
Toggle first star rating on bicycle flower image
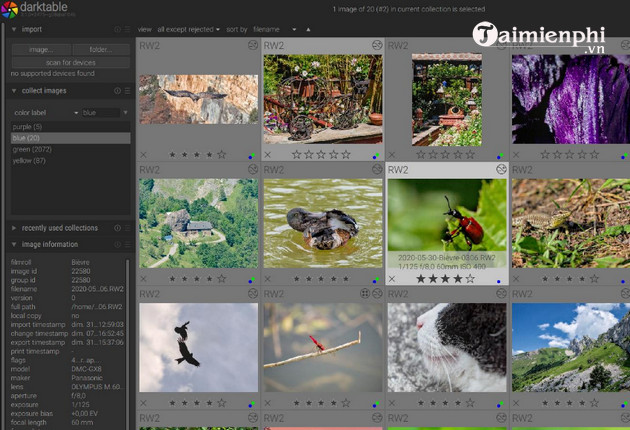(296, 155)
